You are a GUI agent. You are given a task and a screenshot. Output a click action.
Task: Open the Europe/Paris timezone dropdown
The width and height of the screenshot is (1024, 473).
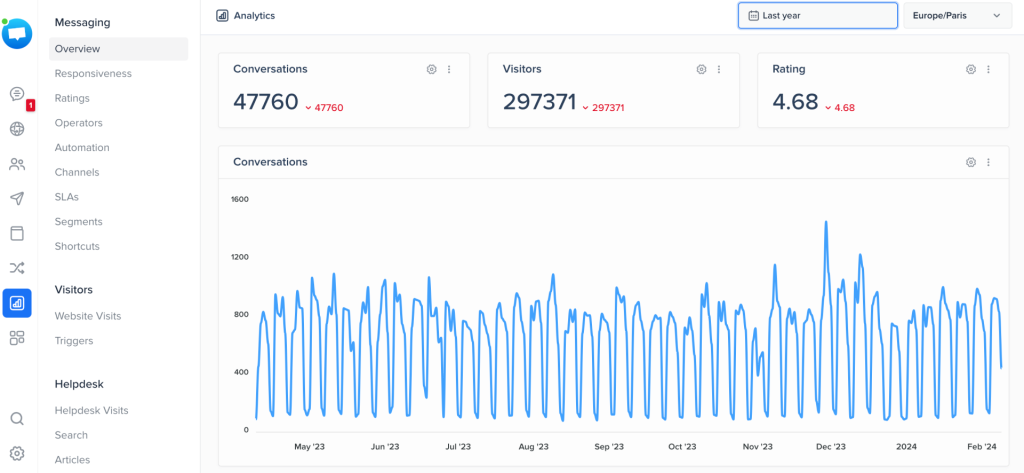point(957,16)
